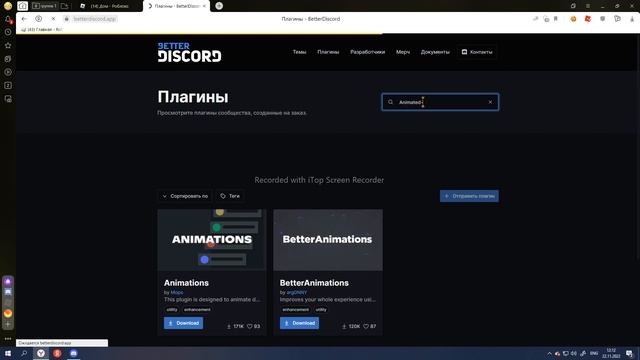Click the bookmark page icon in address bar
The width and height of the screenshot is (640, 360).
click(556, 19)
